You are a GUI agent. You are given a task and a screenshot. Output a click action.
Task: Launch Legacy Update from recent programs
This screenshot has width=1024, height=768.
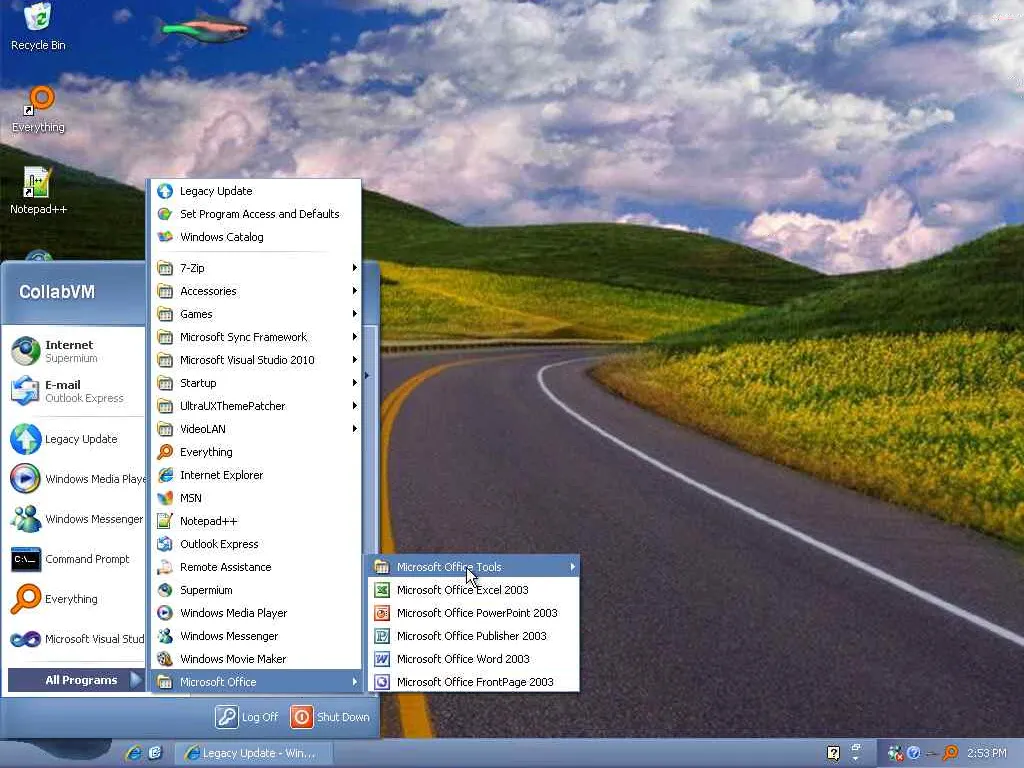click(x=75, y=439)
